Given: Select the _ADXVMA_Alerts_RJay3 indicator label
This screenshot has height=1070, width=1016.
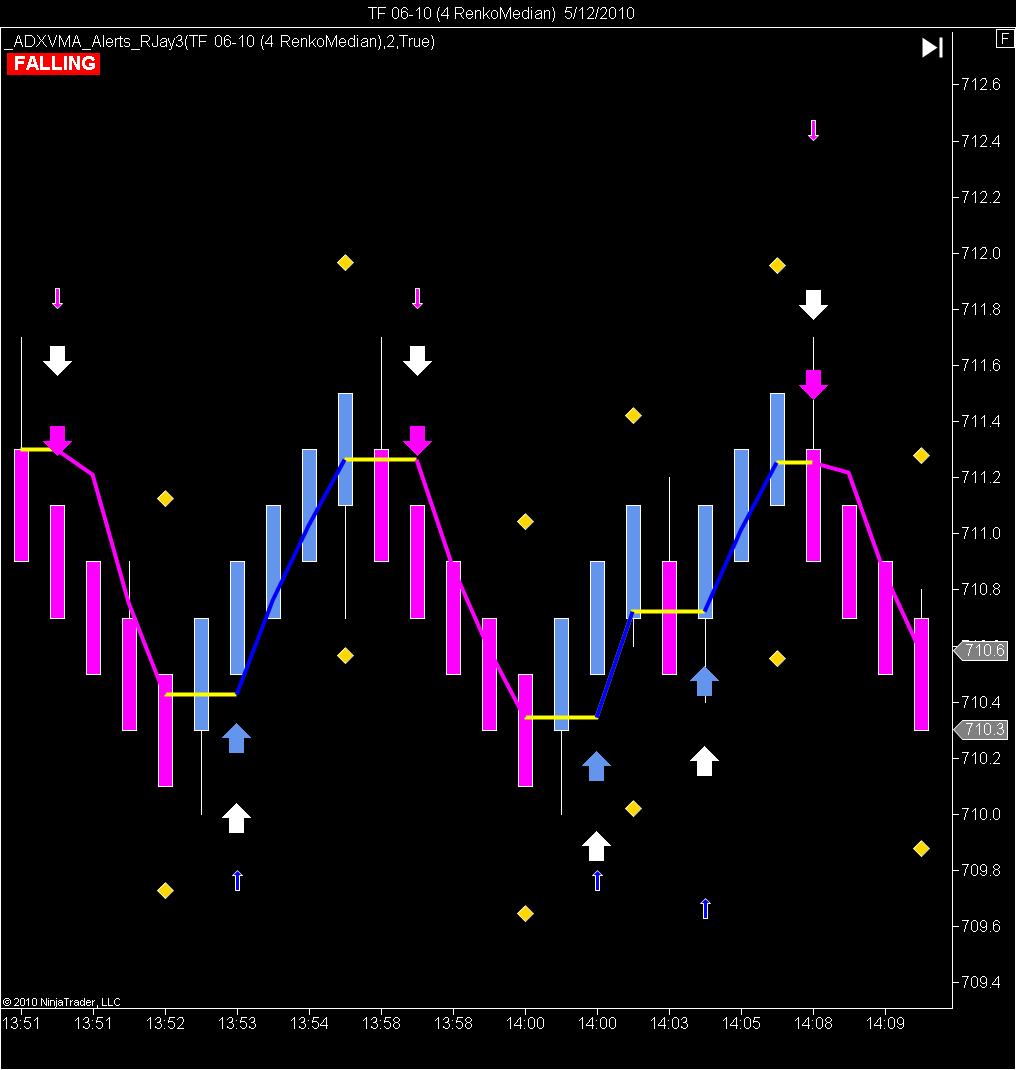Looking at the screenshot, I should pyautogui.click(x=219, y=42).
